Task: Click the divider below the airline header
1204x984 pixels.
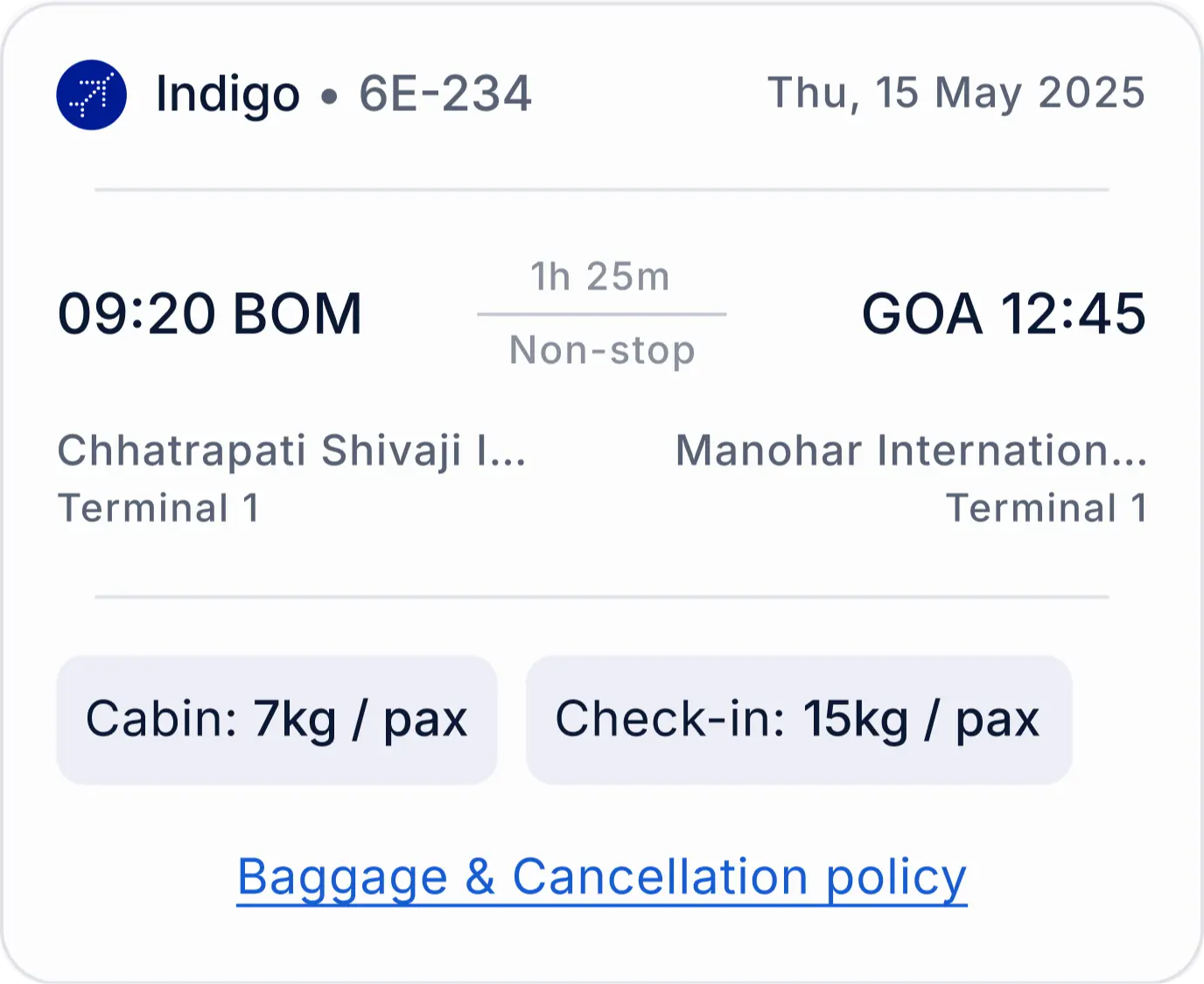Action: point(602,189)
